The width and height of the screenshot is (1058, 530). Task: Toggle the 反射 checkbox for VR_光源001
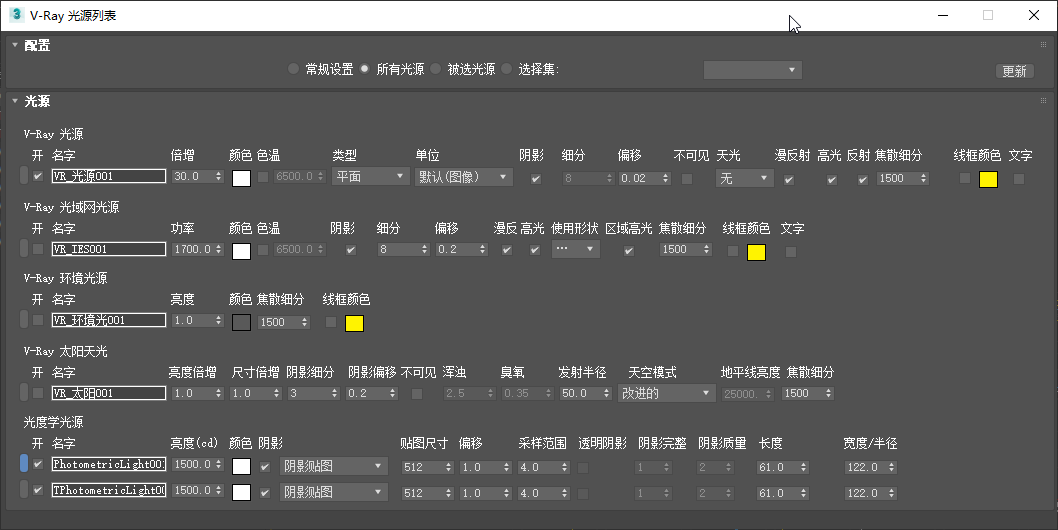(x=862, y=180)
